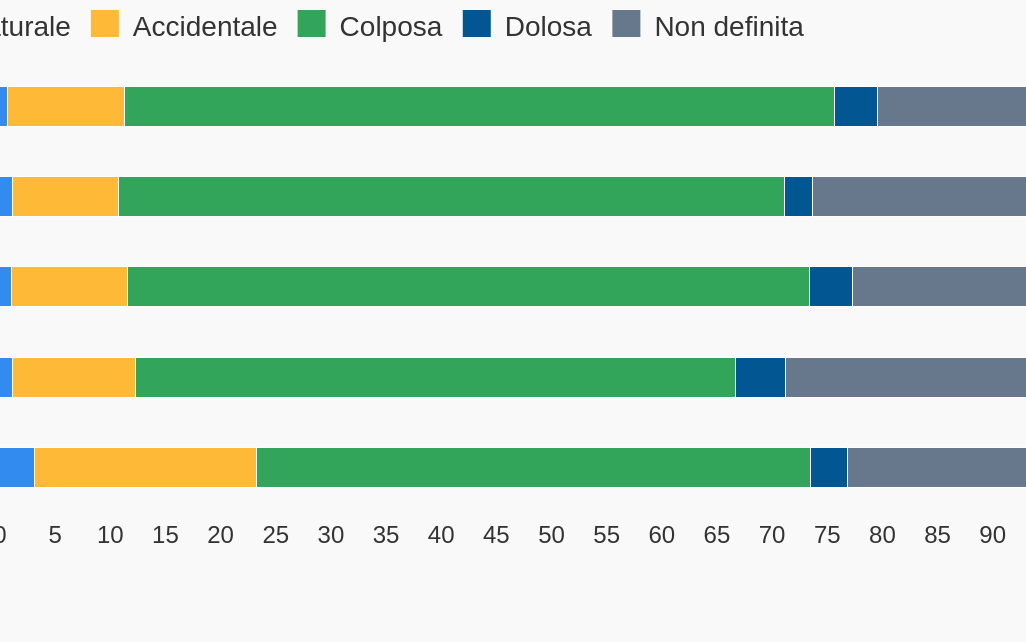Toggle the Accidentale series via its legend label
This screenshot has width=1026, height=642.
[204, 27]
